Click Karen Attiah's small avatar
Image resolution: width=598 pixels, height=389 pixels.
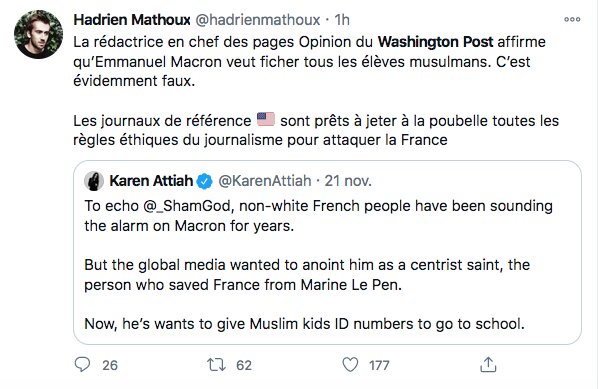[x=94, y=181]
